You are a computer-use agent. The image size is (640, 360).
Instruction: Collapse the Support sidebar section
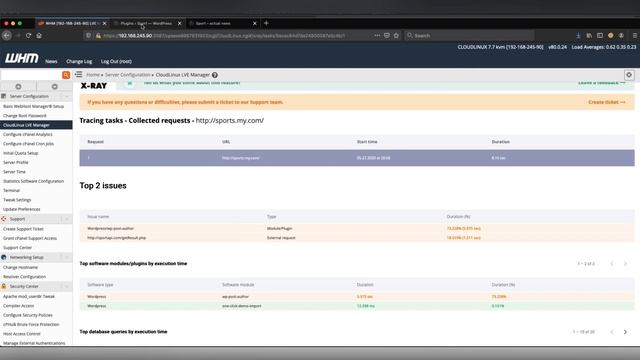coord(67,219)
